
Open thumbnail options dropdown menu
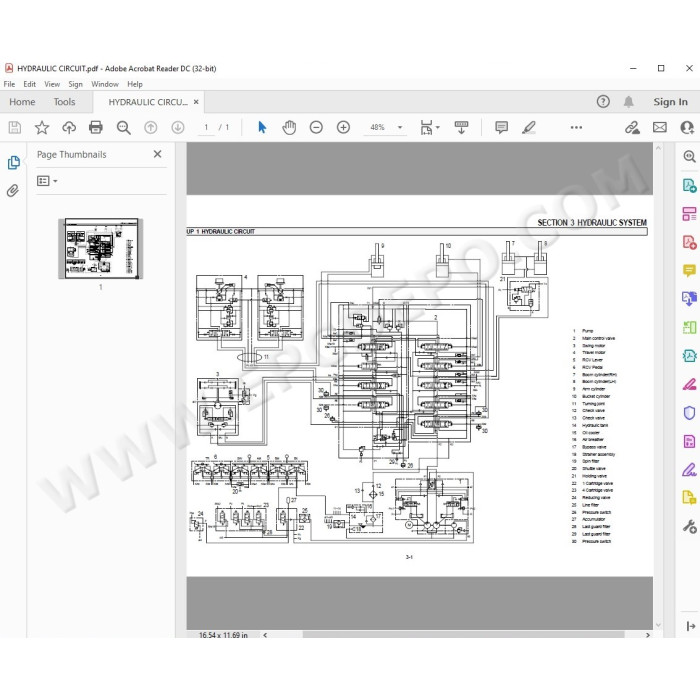tap(47, 181)
